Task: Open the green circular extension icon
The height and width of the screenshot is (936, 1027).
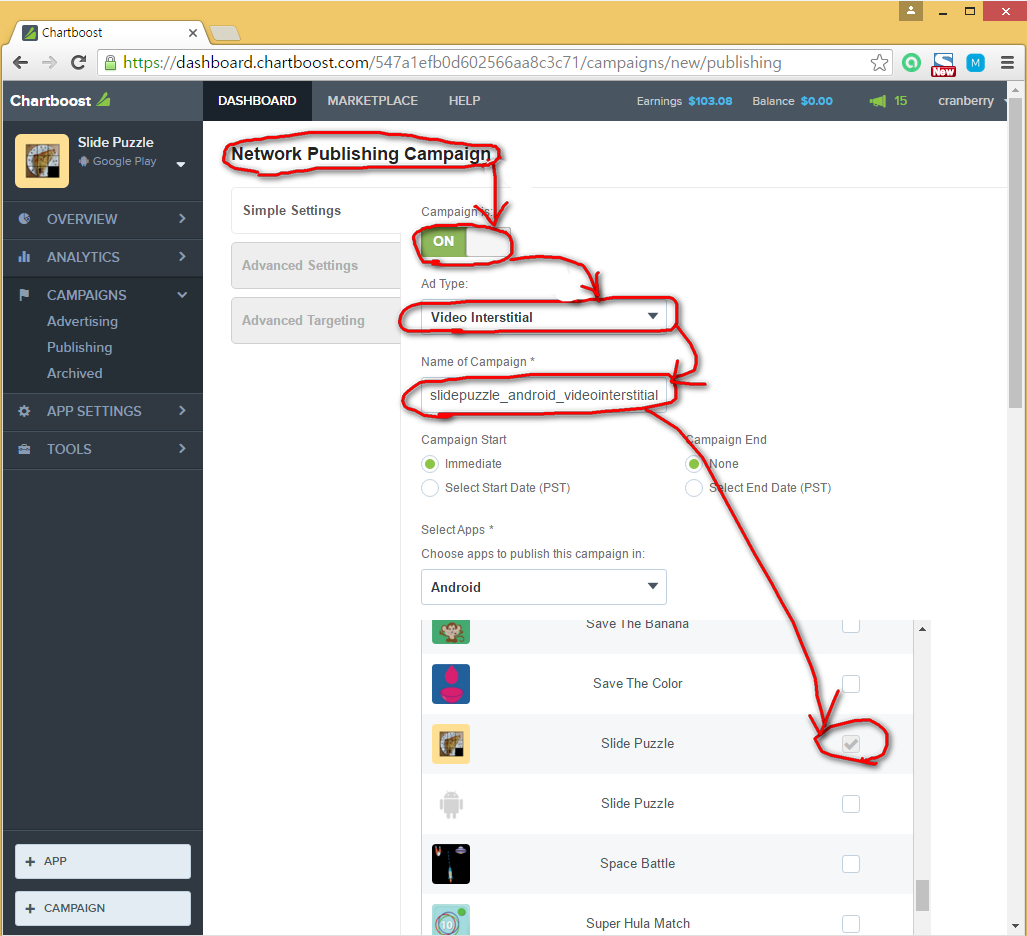Action: (911, 63)
